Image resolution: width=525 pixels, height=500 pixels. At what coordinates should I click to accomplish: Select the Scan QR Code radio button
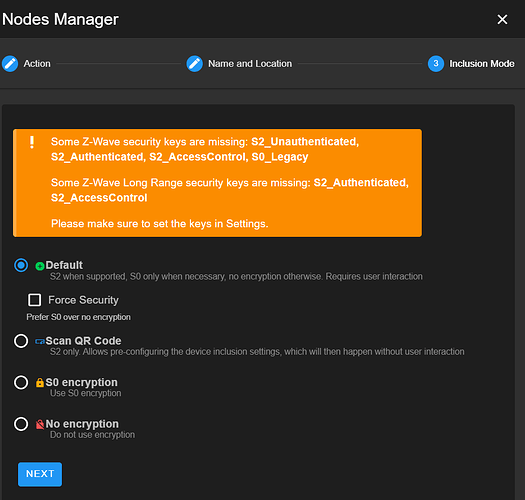(x=21, y=341)
